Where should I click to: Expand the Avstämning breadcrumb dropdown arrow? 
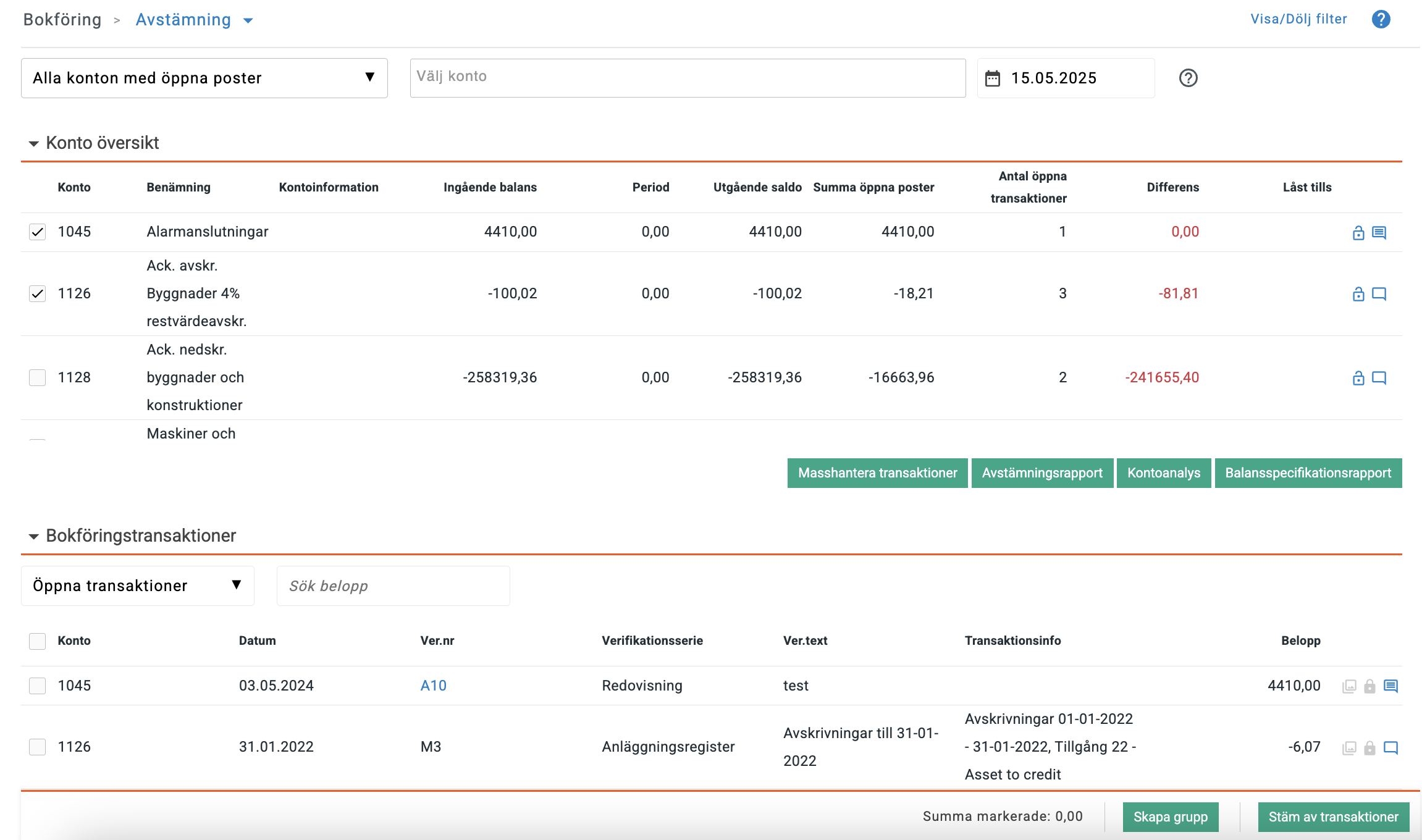click(x=248, y=20)
